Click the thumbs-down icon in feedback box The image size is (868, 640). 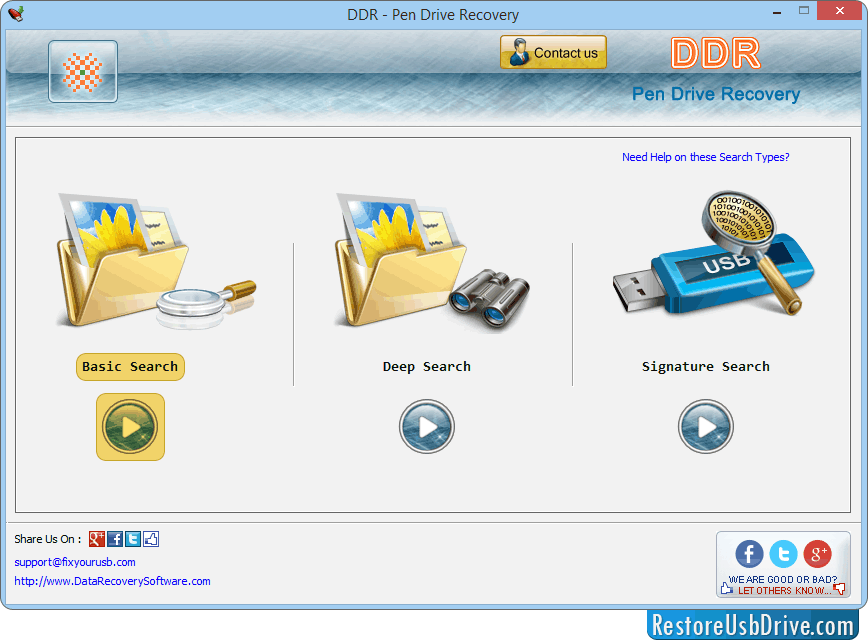point(839,589)
